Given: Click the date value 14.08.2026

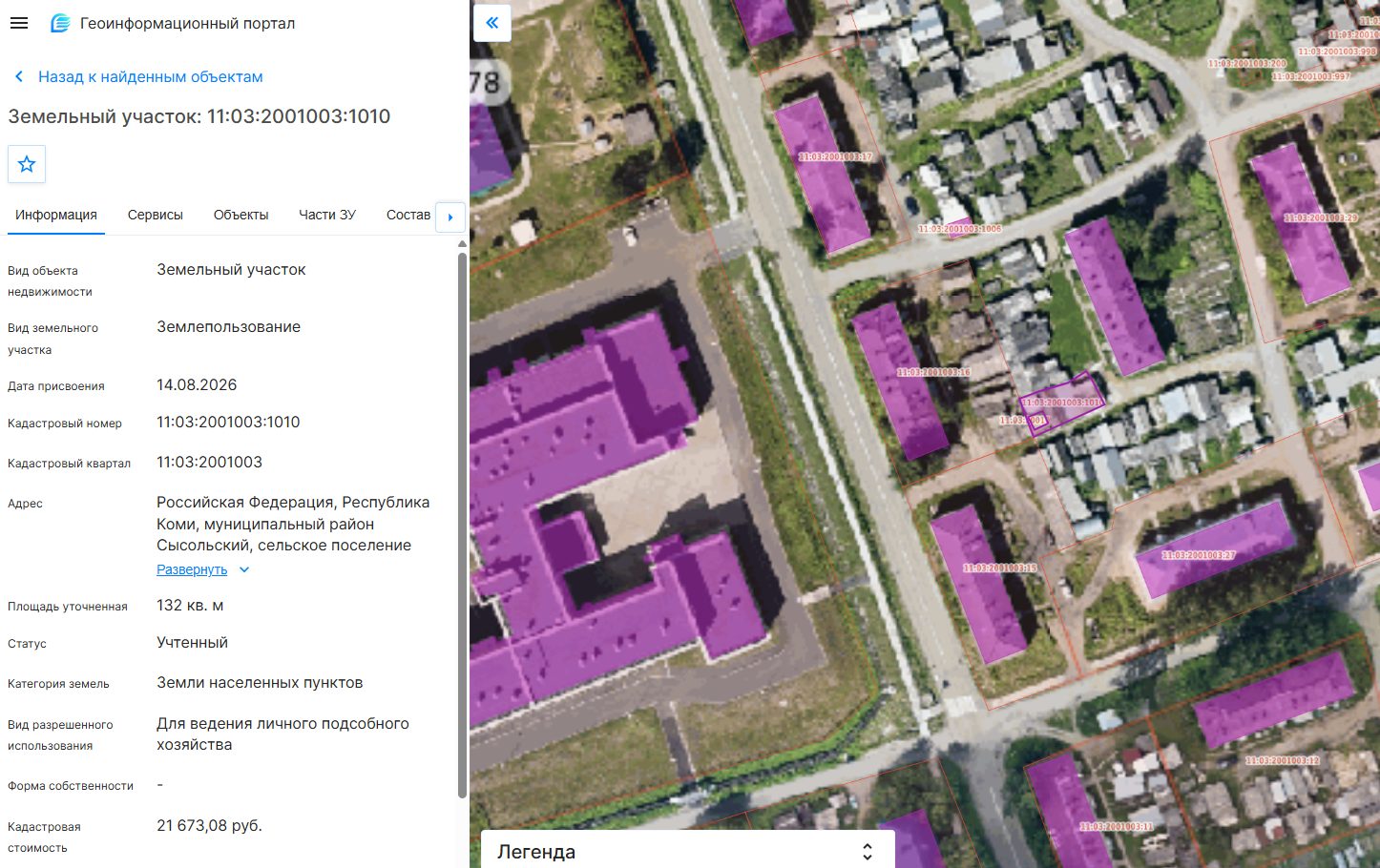Looking at the screenshot, I should [x=197, y=384].
